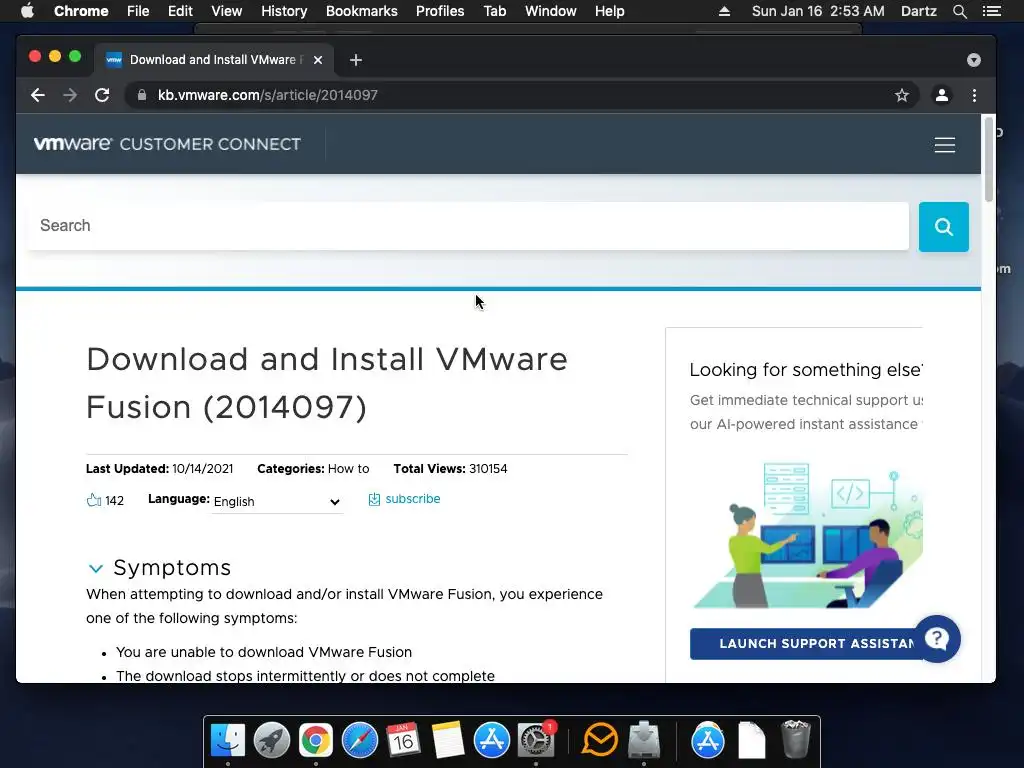The width and height of the screenshot is (1024, 768).
Task: Reload the current page
Action: tap(102, 95)
